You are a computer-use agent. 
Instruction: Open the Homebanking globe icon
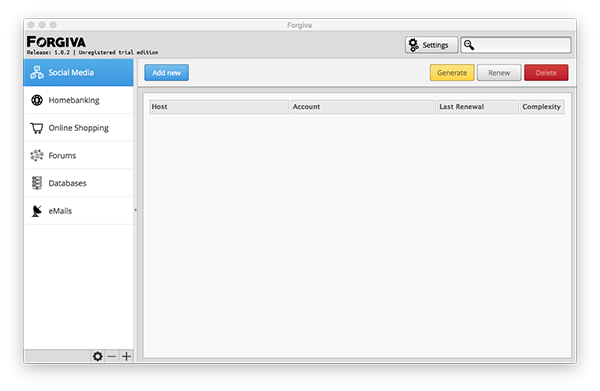click(x=37, y=100)
